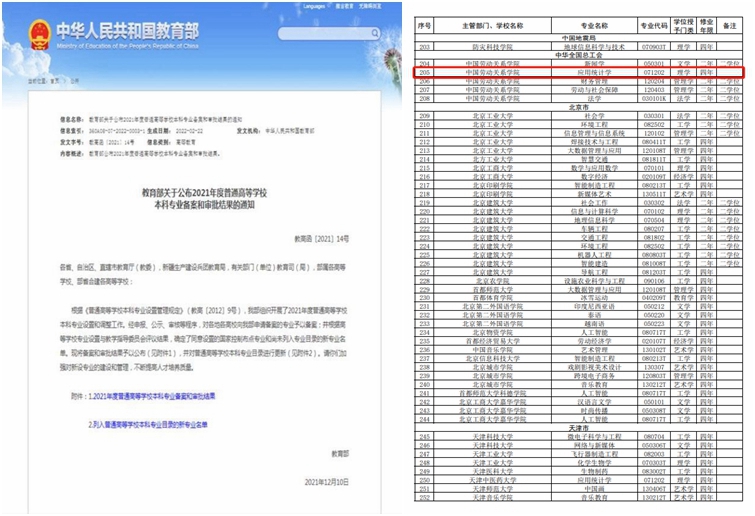Viewport: 755px width, 516px height.
Task: Click the 首页 breadcrumb link
Action: tap(55, 81)
